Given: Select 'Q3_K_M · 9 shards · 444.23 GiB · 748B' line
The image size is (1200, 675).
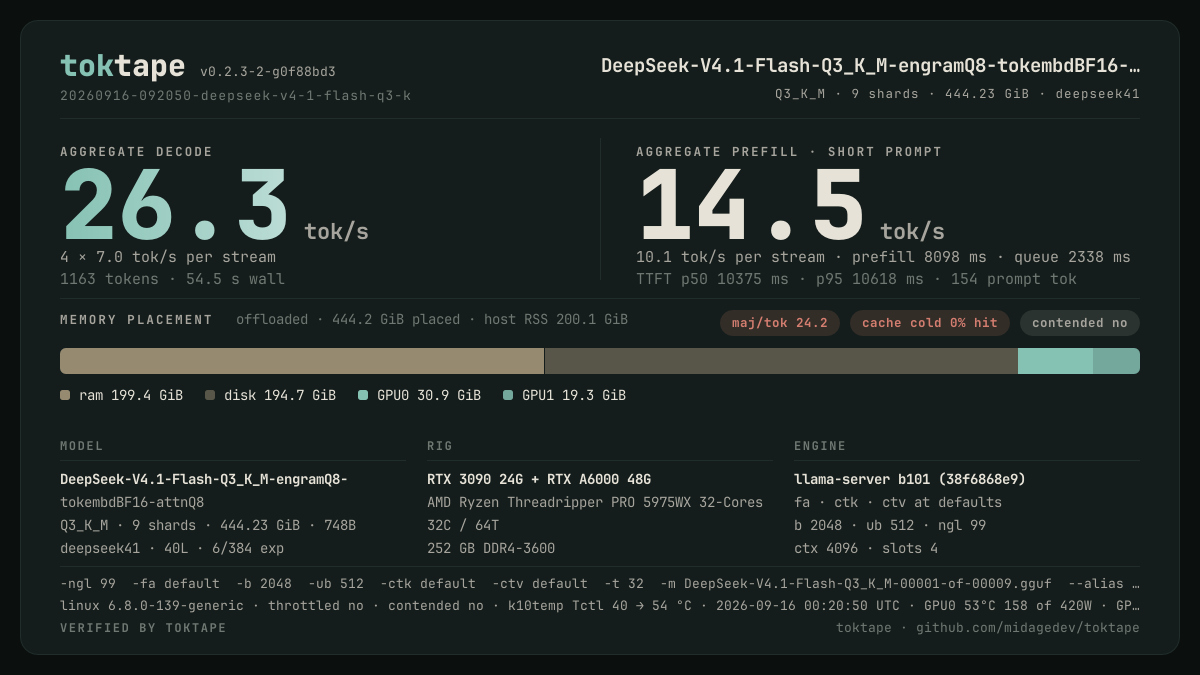Looking at the screenshot, I should point(208,525).
